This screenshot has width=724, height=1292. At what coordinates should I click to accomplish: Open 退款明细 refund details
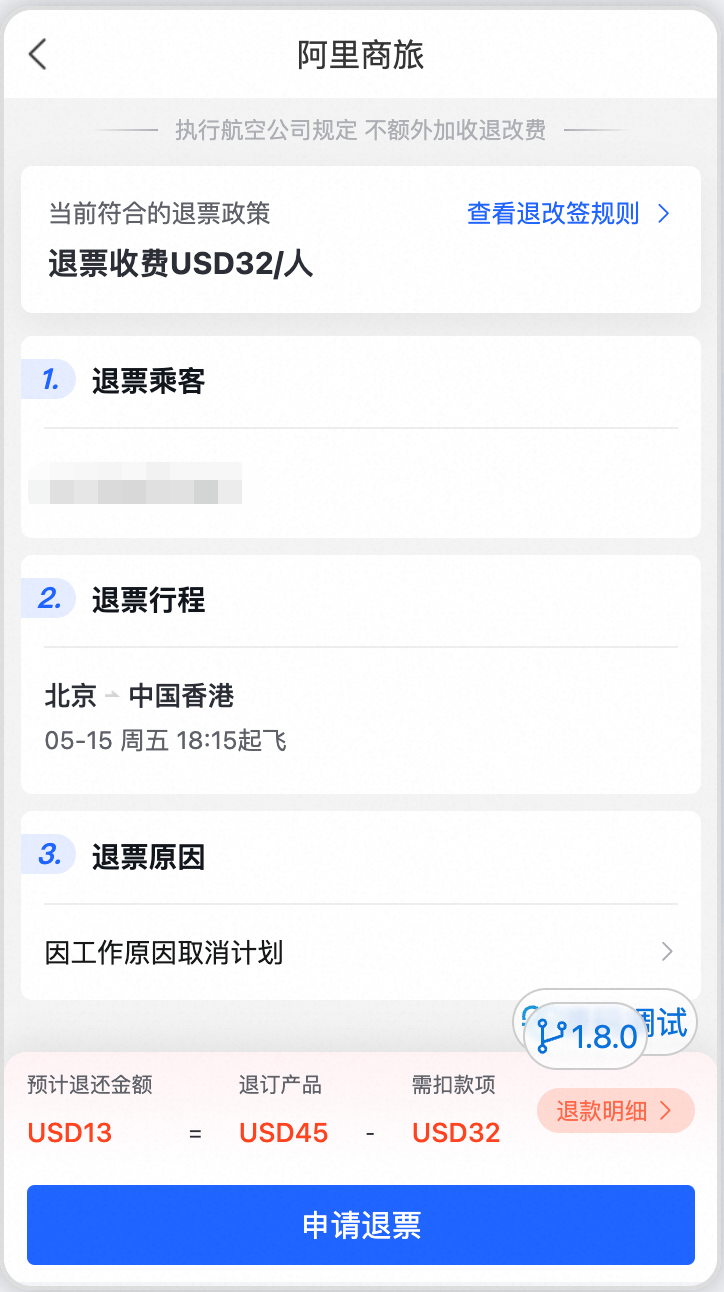(x=615, y=1110)
